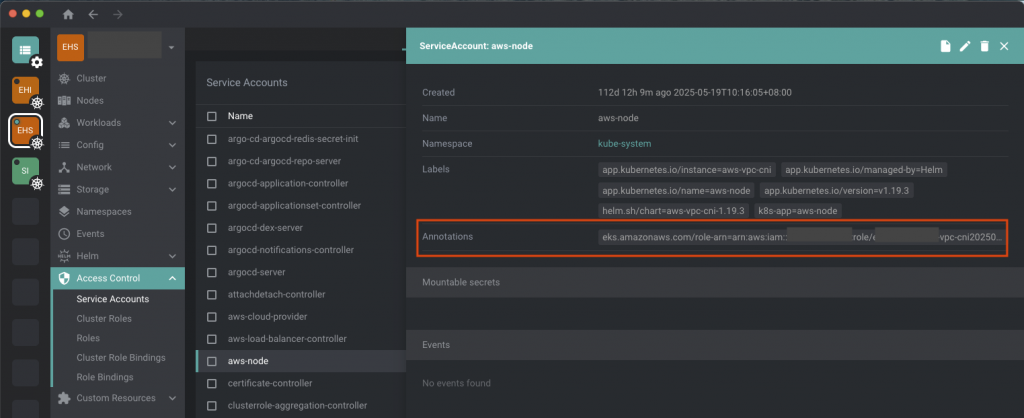Click the back arrow in top bar
Viewport: 1024px width, 418px height.
point(93,15)
